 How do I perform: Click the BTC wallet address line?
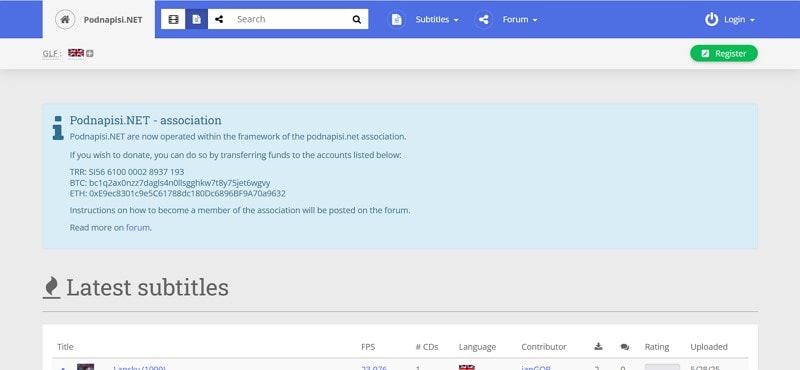click(x=170, y=183)
